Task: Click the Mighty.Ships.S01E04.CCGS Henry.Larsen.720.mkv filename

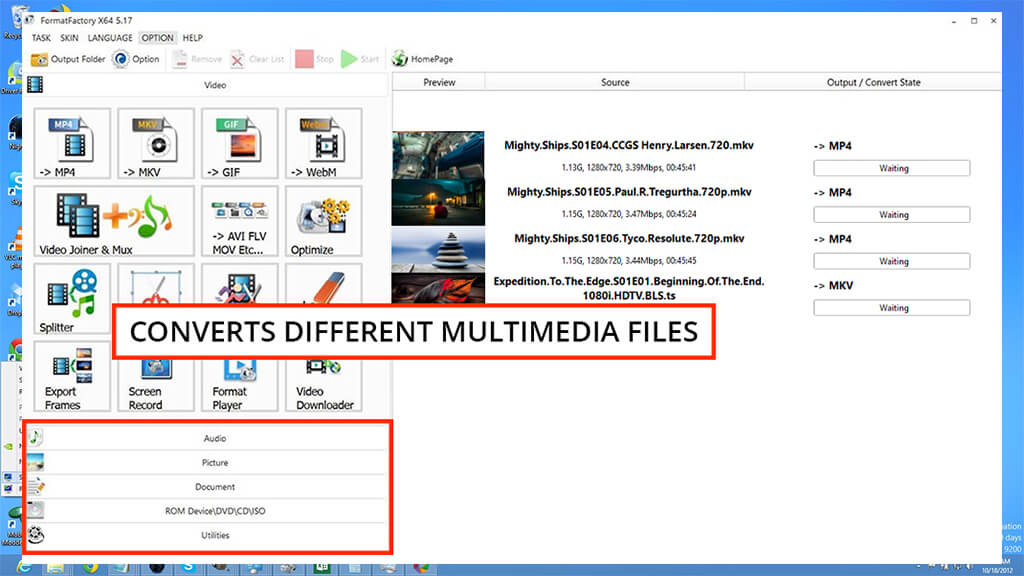Action: 629,145
